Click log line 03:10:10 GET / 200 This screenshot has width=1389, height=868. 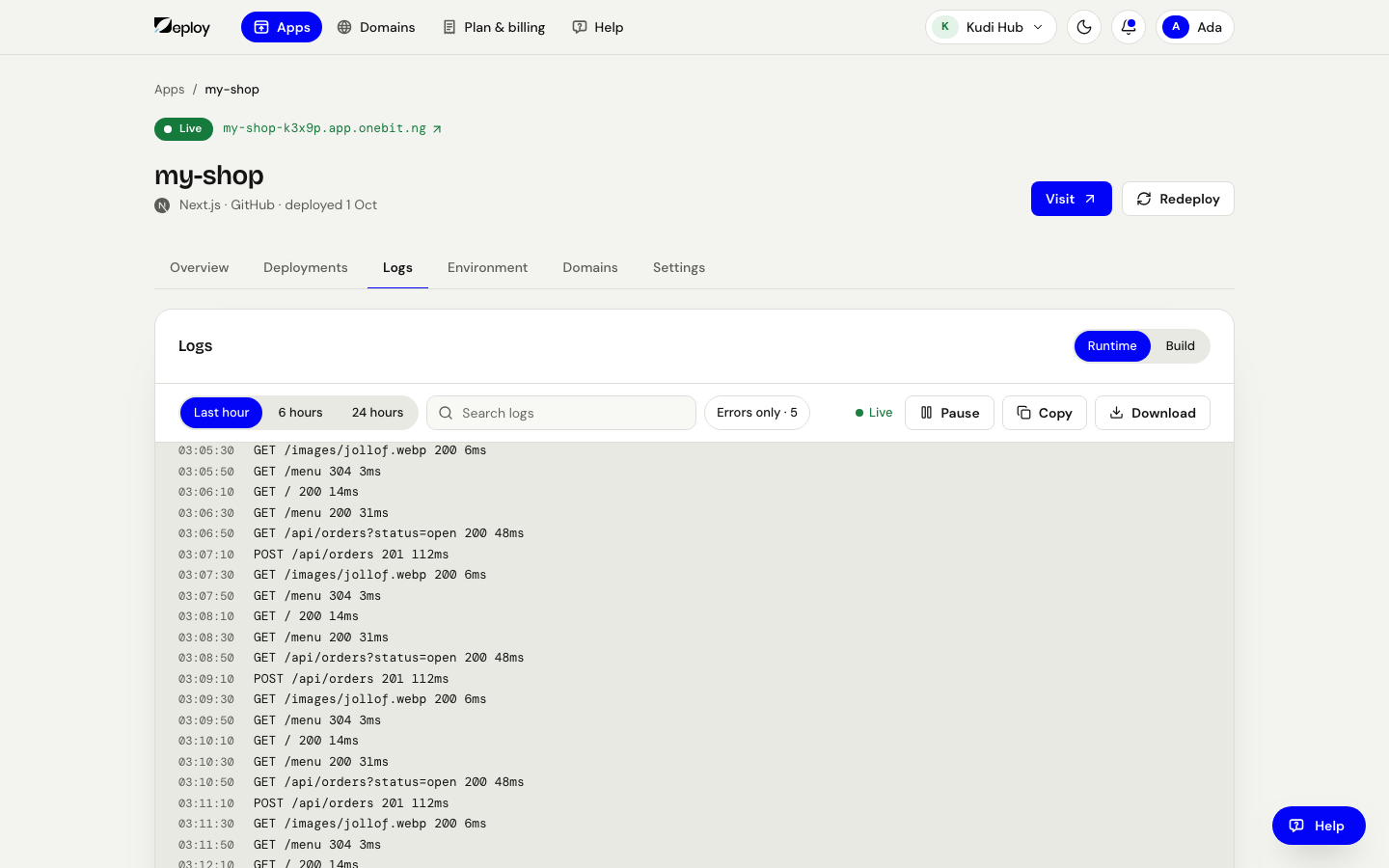point(694,741)
